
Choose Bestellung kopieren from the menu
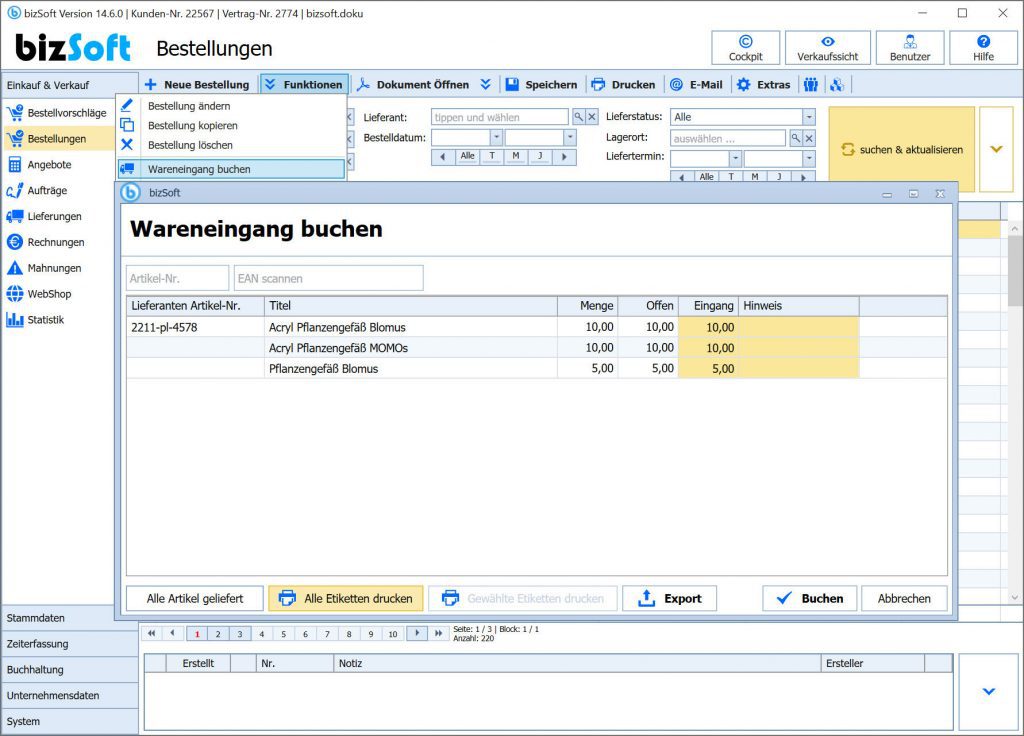pos(193,125)
